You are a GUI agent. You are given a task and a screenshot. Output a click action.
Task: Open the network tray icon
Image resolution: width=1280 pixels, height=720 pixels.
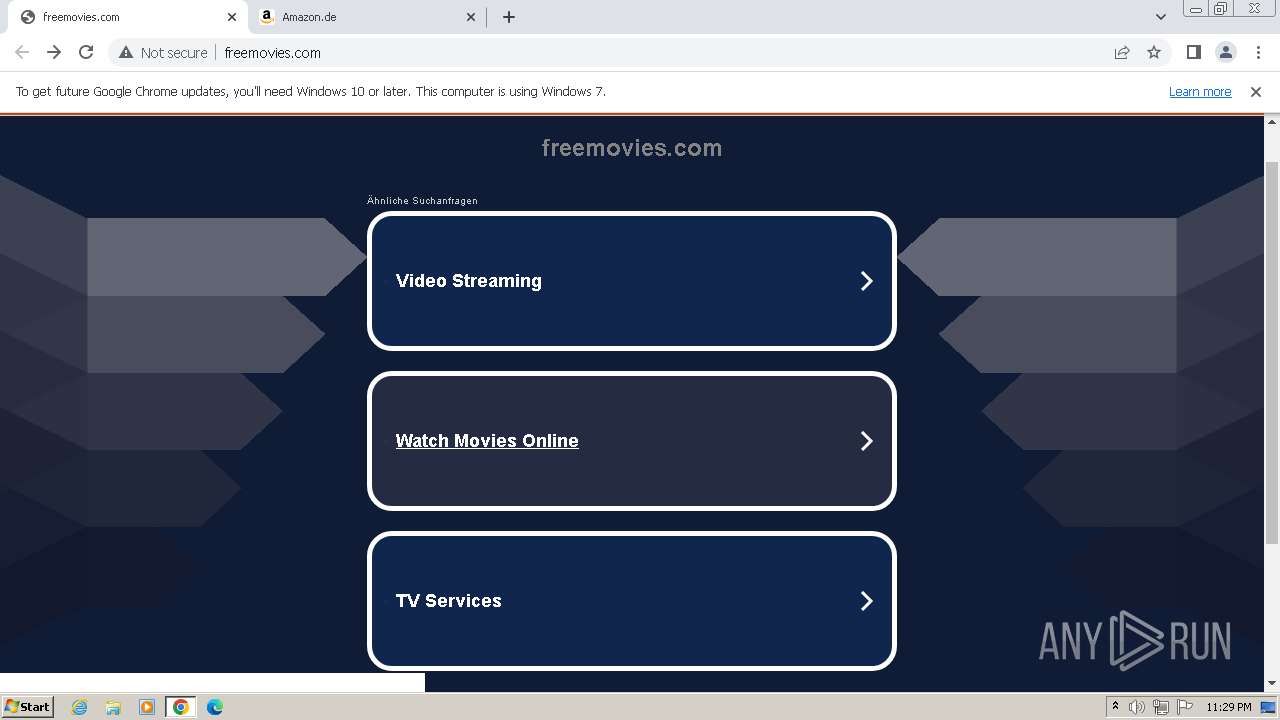click(1161, 707)
